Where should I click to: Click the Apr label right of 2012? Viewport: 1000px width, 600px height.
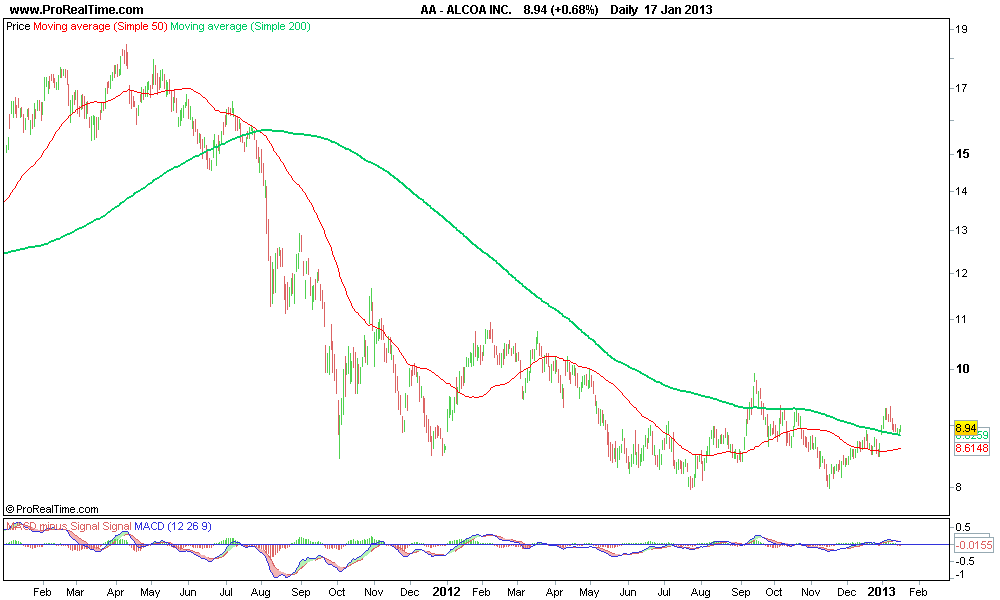pyautogui.click(x=555, y=592)
